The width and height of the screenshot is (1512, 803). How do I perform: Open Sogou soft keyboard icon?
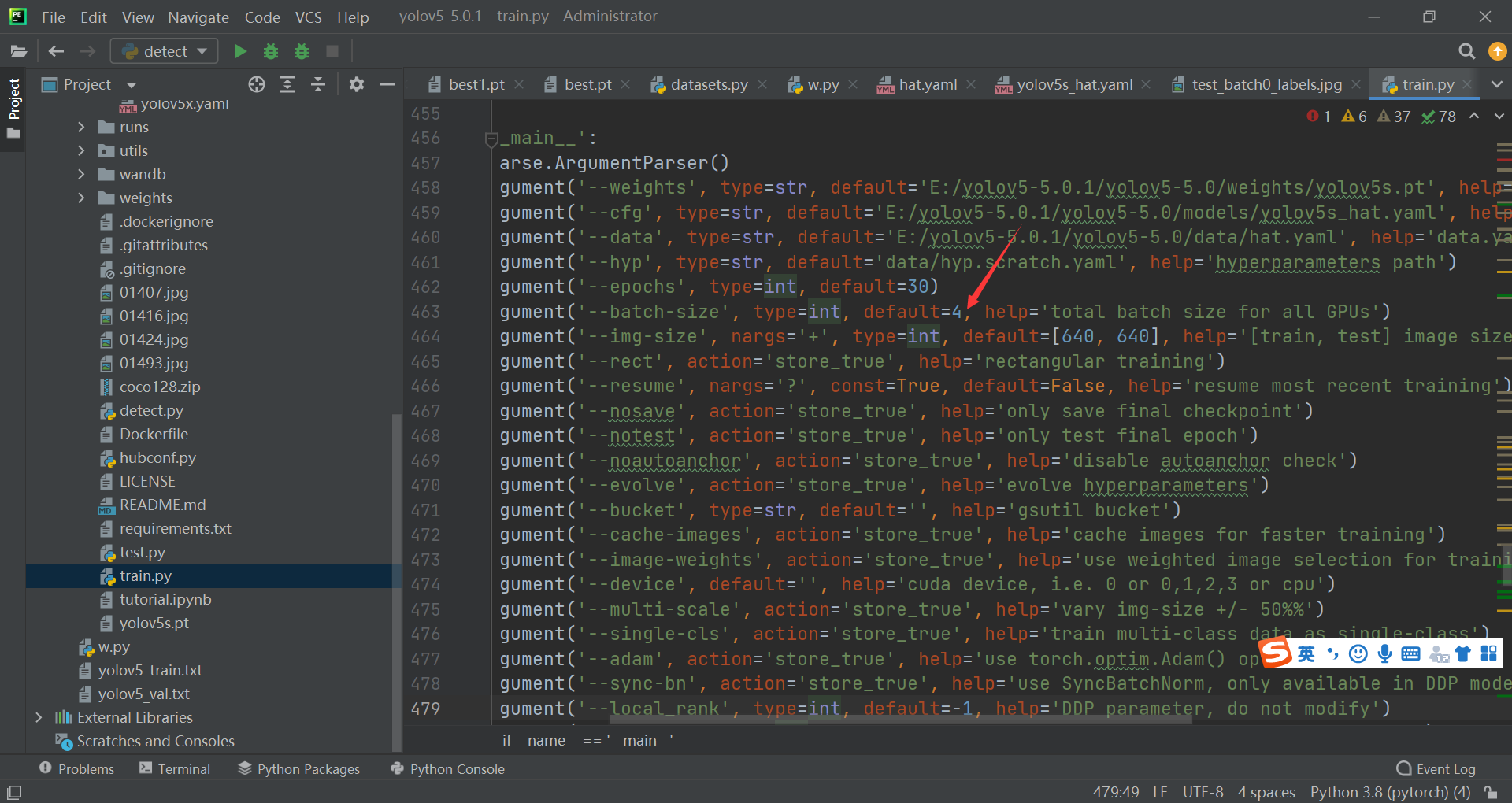click(x=1410, y=653)
